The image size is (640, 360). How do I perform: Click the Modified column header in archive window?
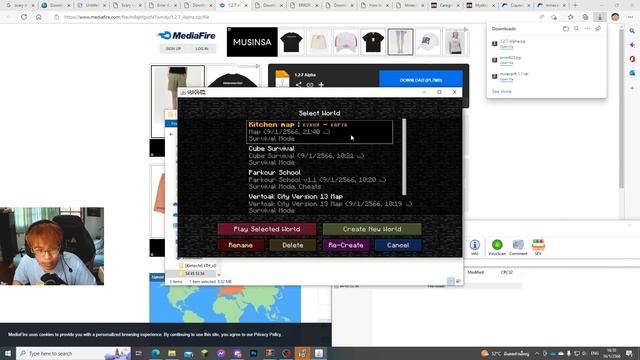476,272
